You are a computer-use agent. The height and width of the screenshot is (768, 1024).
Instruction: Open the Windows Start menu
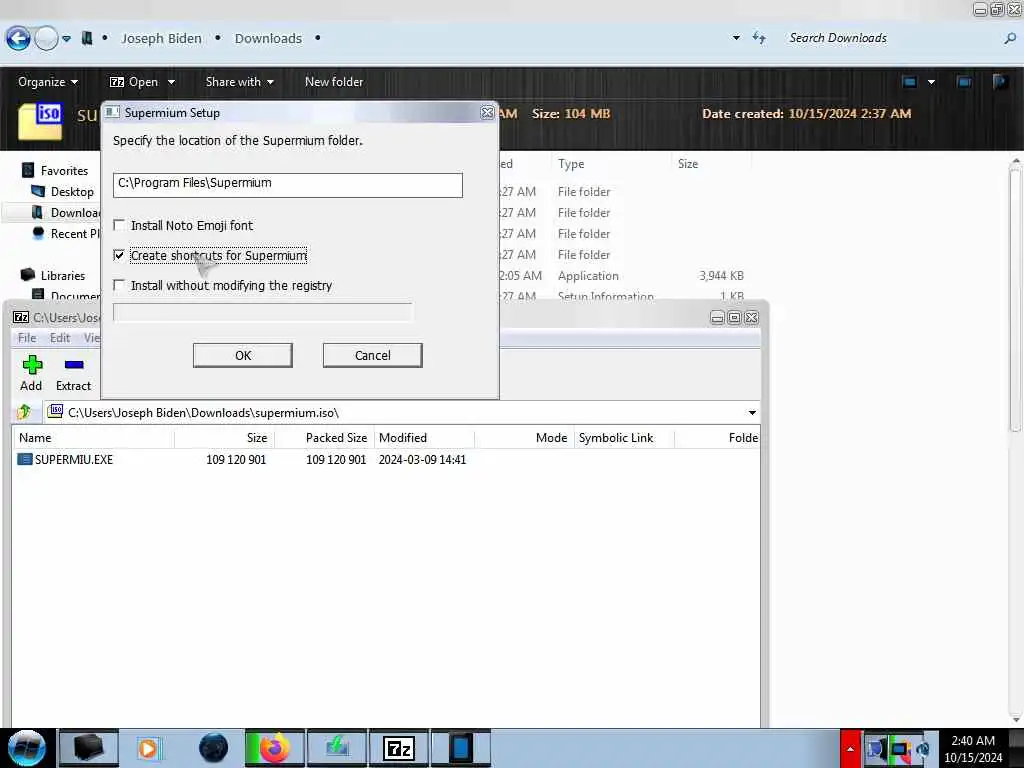26,748
